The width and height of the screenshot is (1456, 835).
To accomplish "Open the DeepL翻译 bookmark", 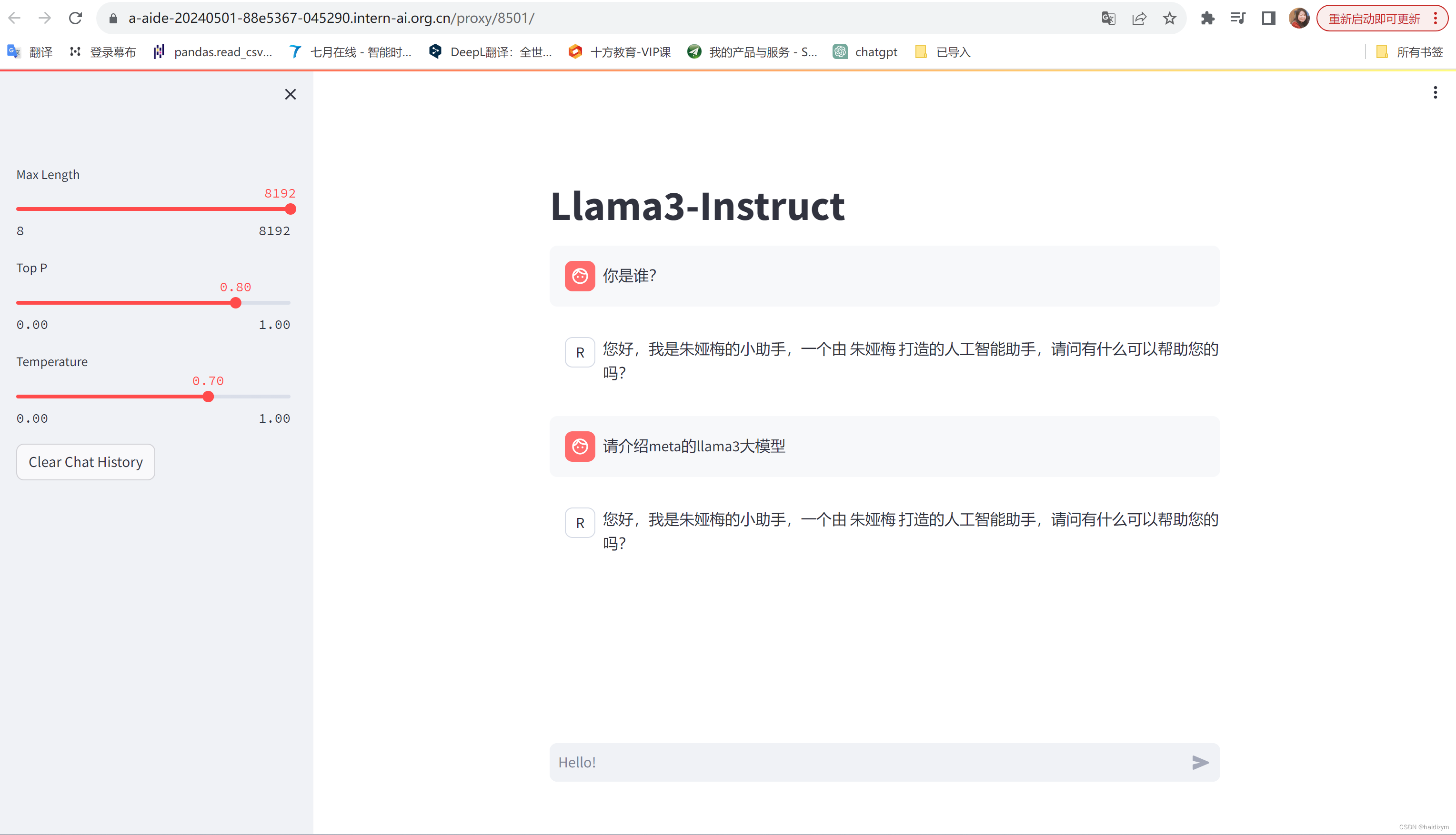I will 491,52.
